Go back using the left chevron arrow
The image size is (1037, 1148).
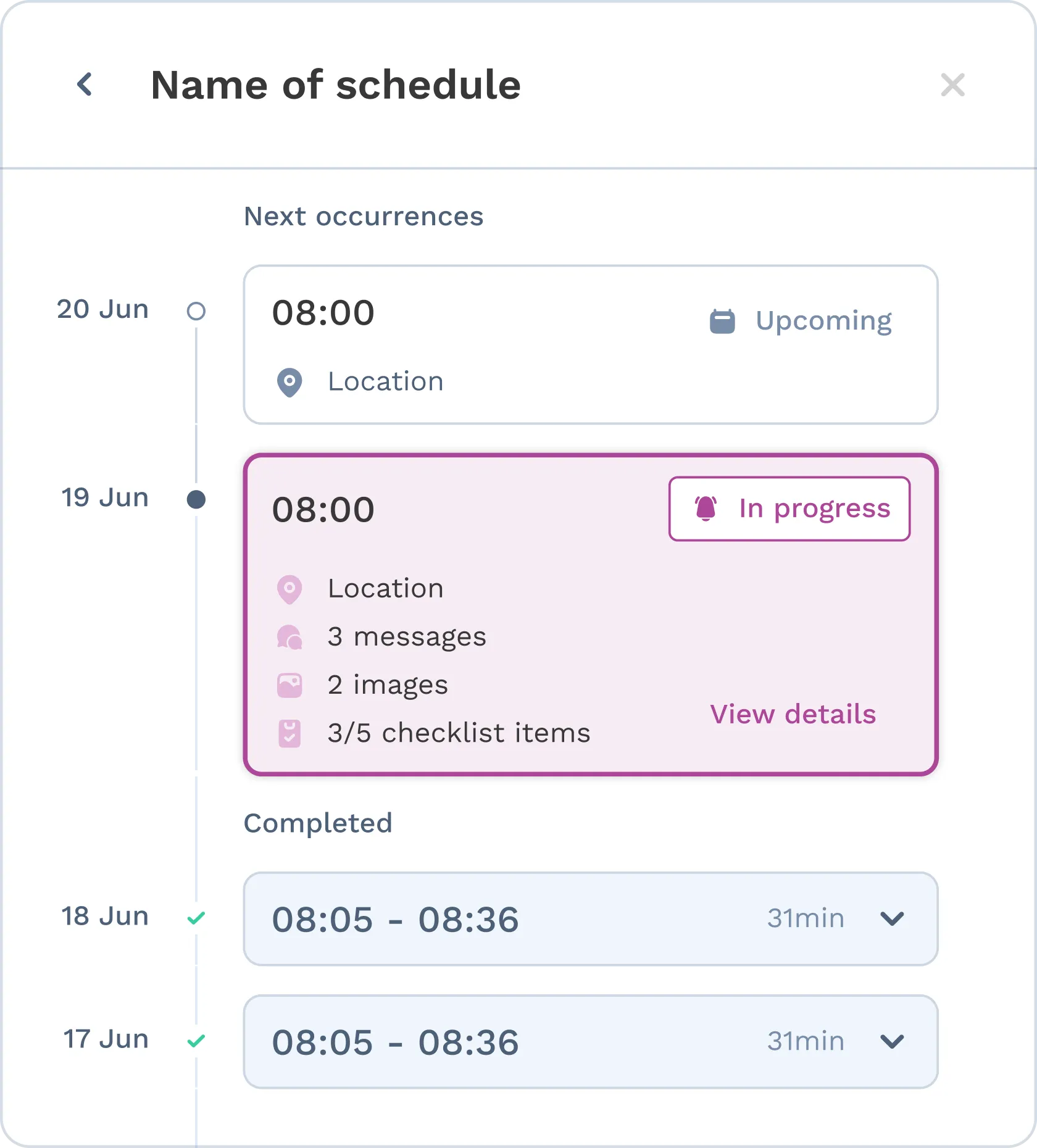[x=85, y=85]
